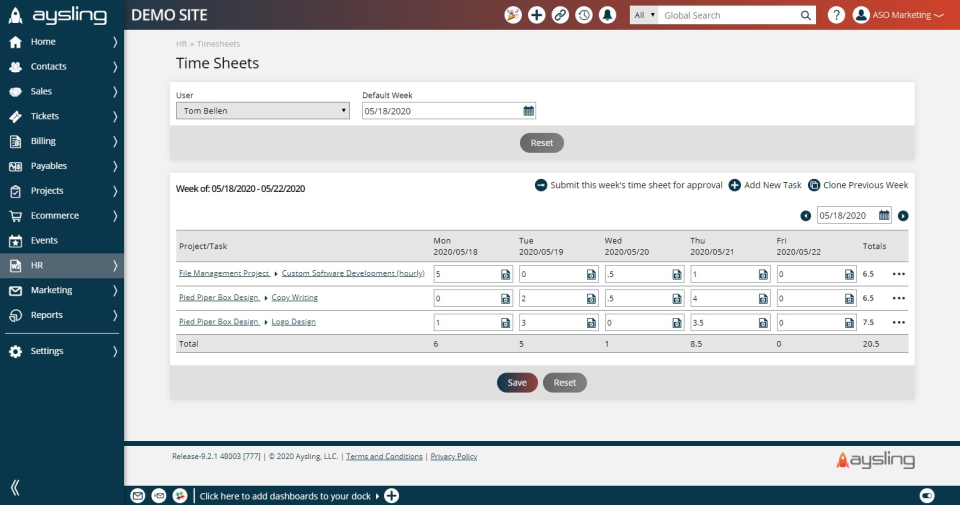Open note icon for Custom Software Development Monday

(x=505, y=274)
